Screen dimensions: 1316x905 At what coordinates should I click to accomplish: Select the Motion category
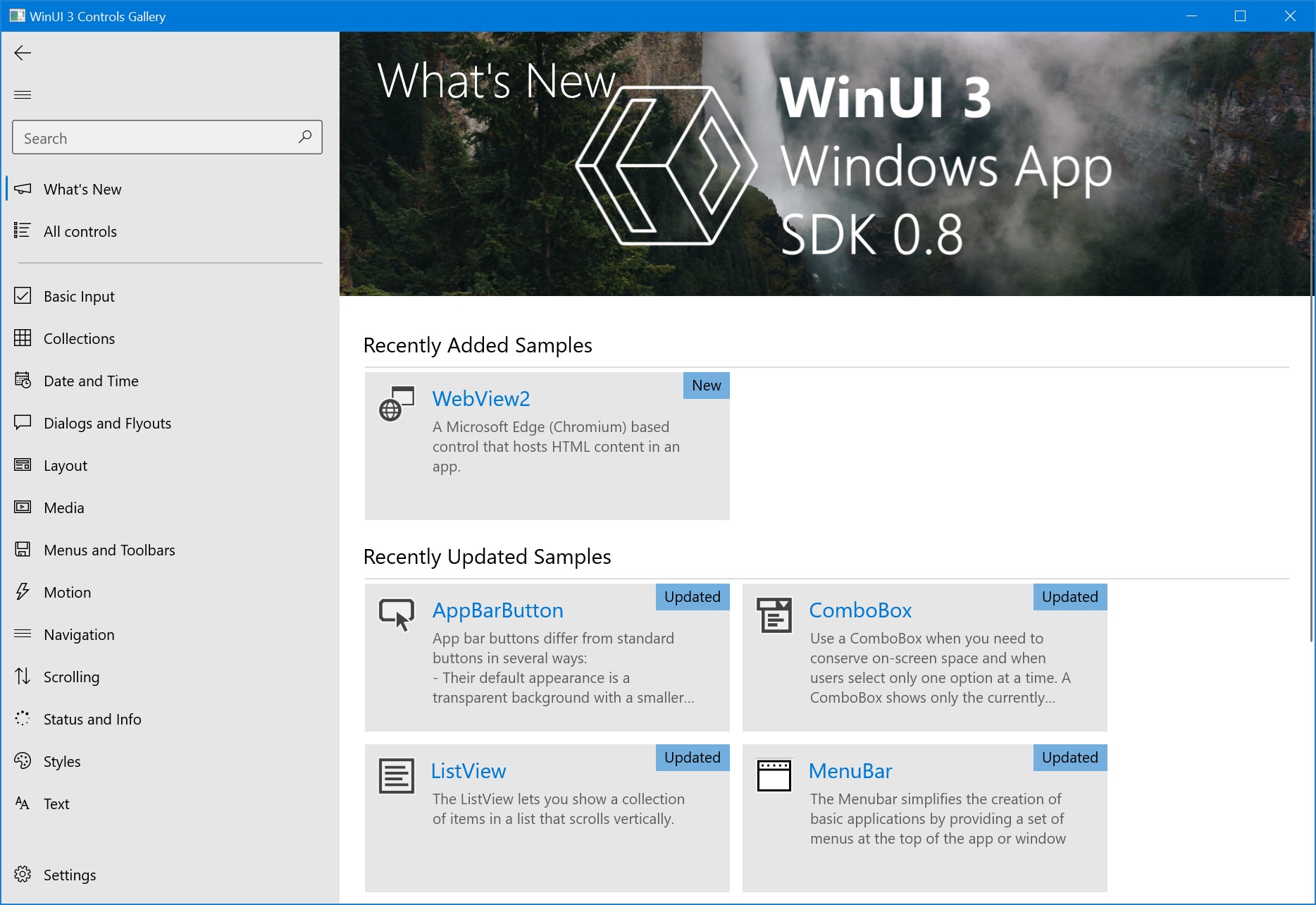click(169, 592)
